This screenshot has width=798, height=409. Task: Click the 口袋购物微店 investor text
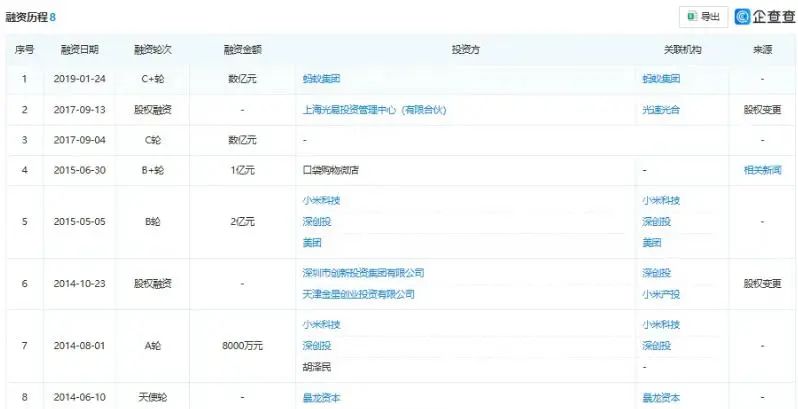[330, 170]
